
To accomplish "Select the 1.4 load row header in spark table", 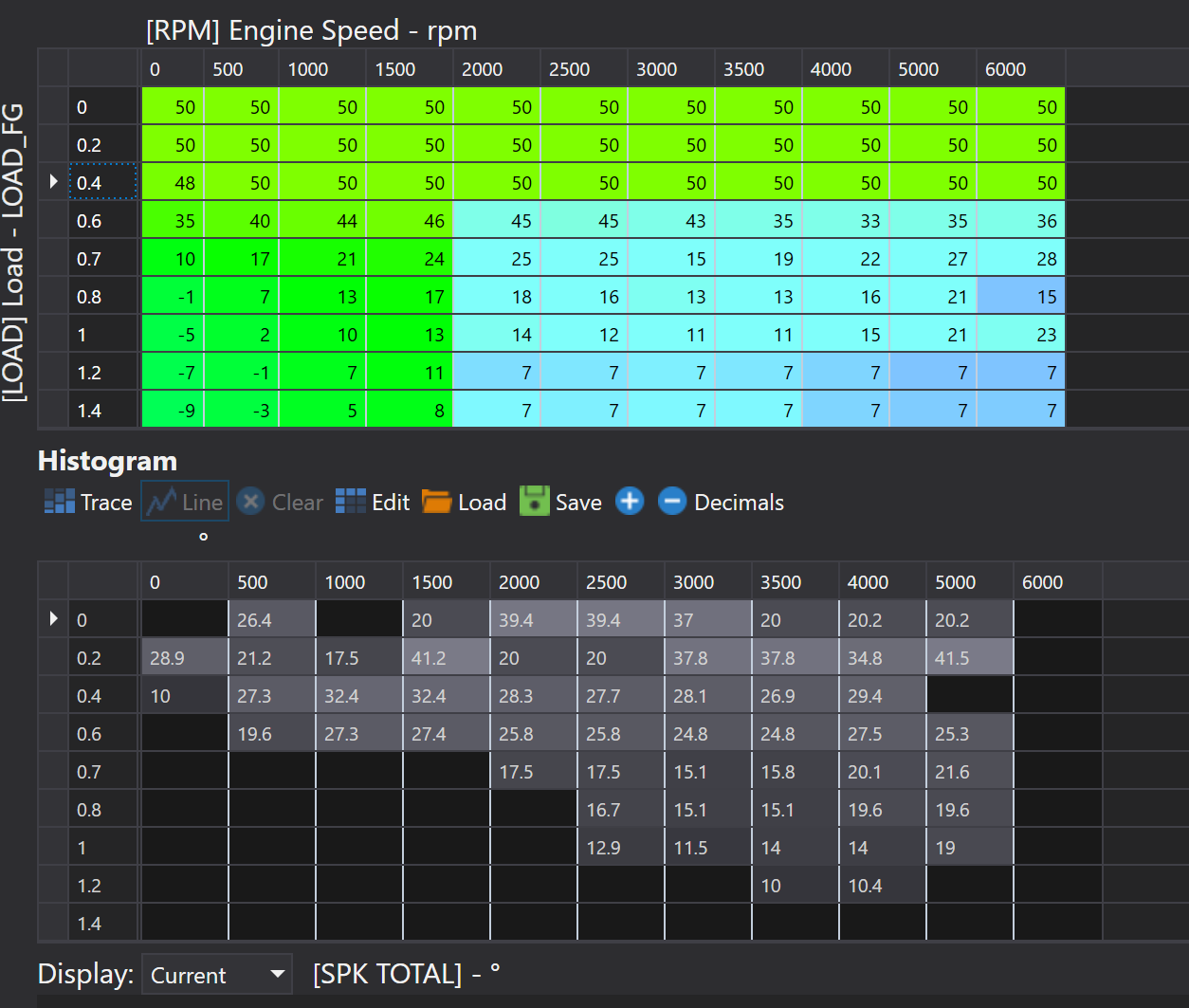I will pos(103,410).
